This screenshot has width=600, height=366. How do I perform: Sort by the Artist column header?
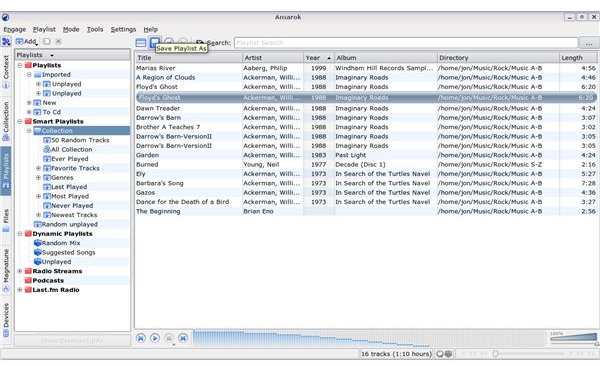(272, 58)
